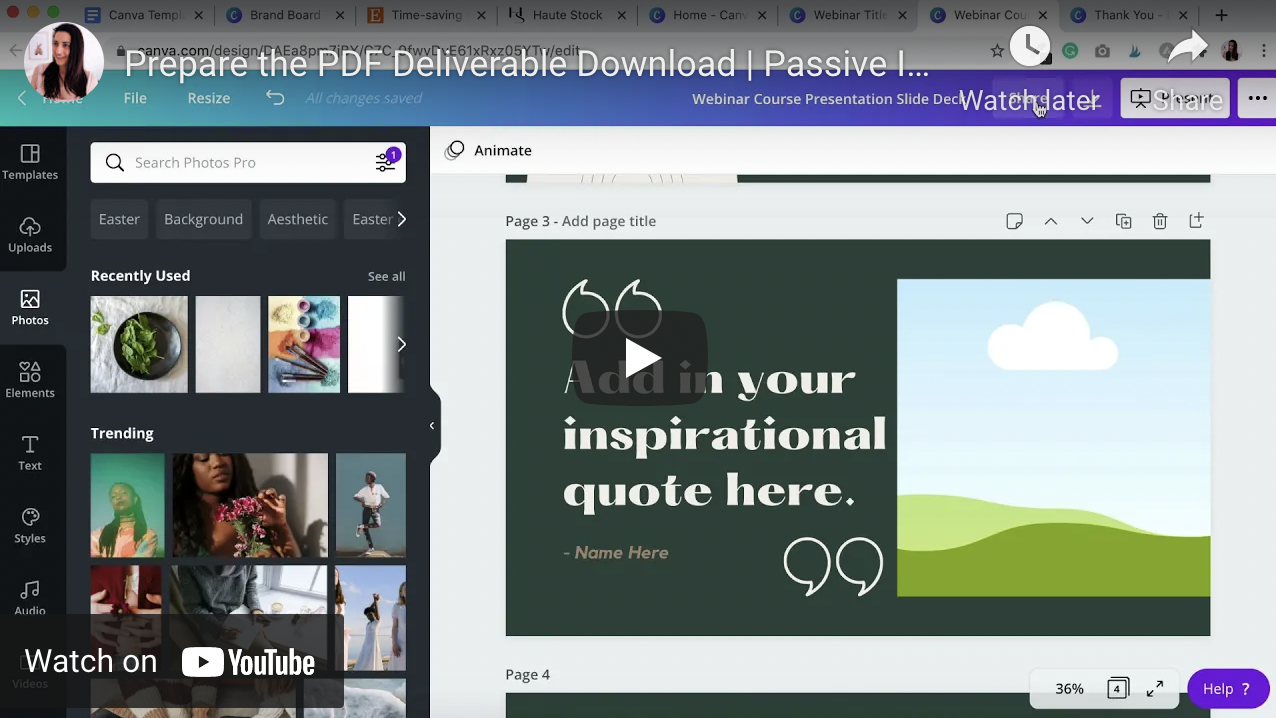Open the Elements sidebar panel
The width and height of the screenshot is (1276, 718).
click(30, 380)
